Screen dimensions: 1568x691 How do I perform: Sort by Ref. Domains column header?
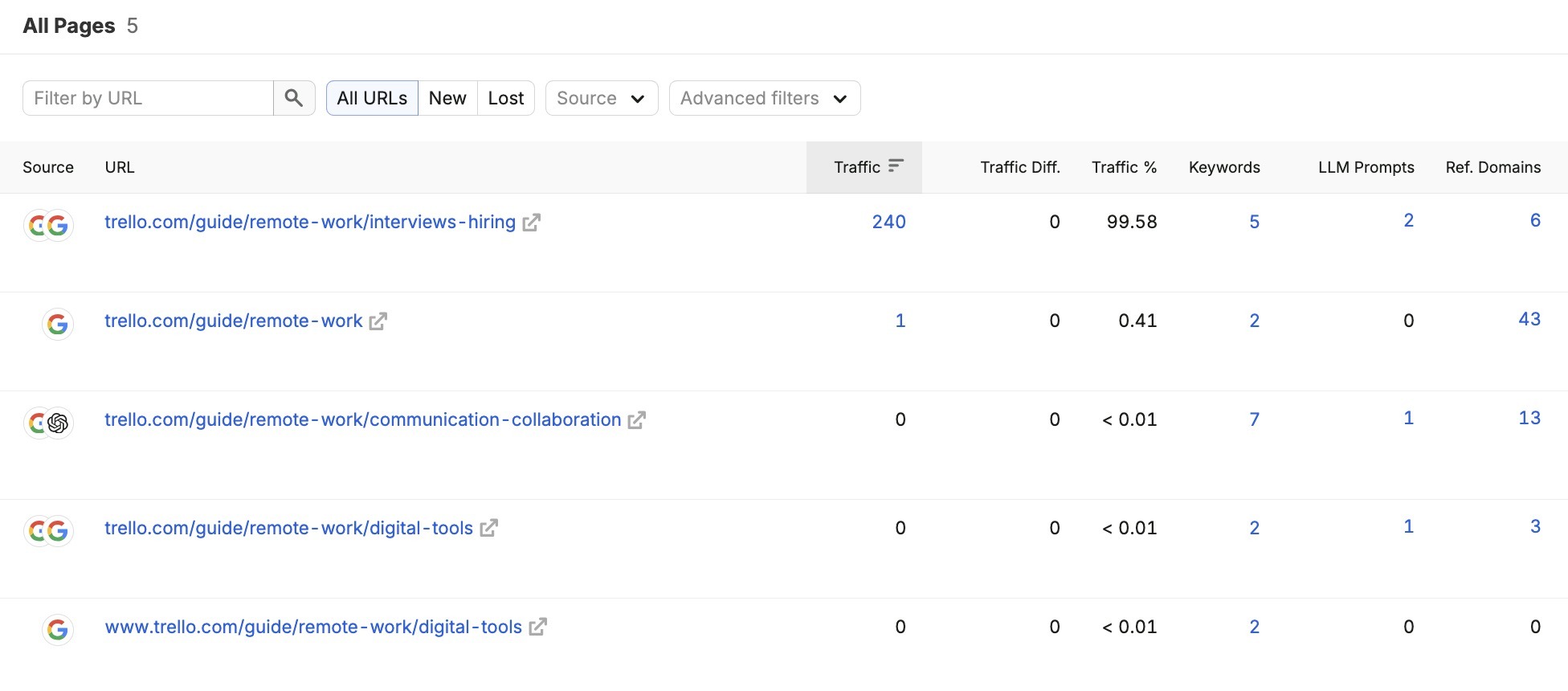tap(1493, 167)
